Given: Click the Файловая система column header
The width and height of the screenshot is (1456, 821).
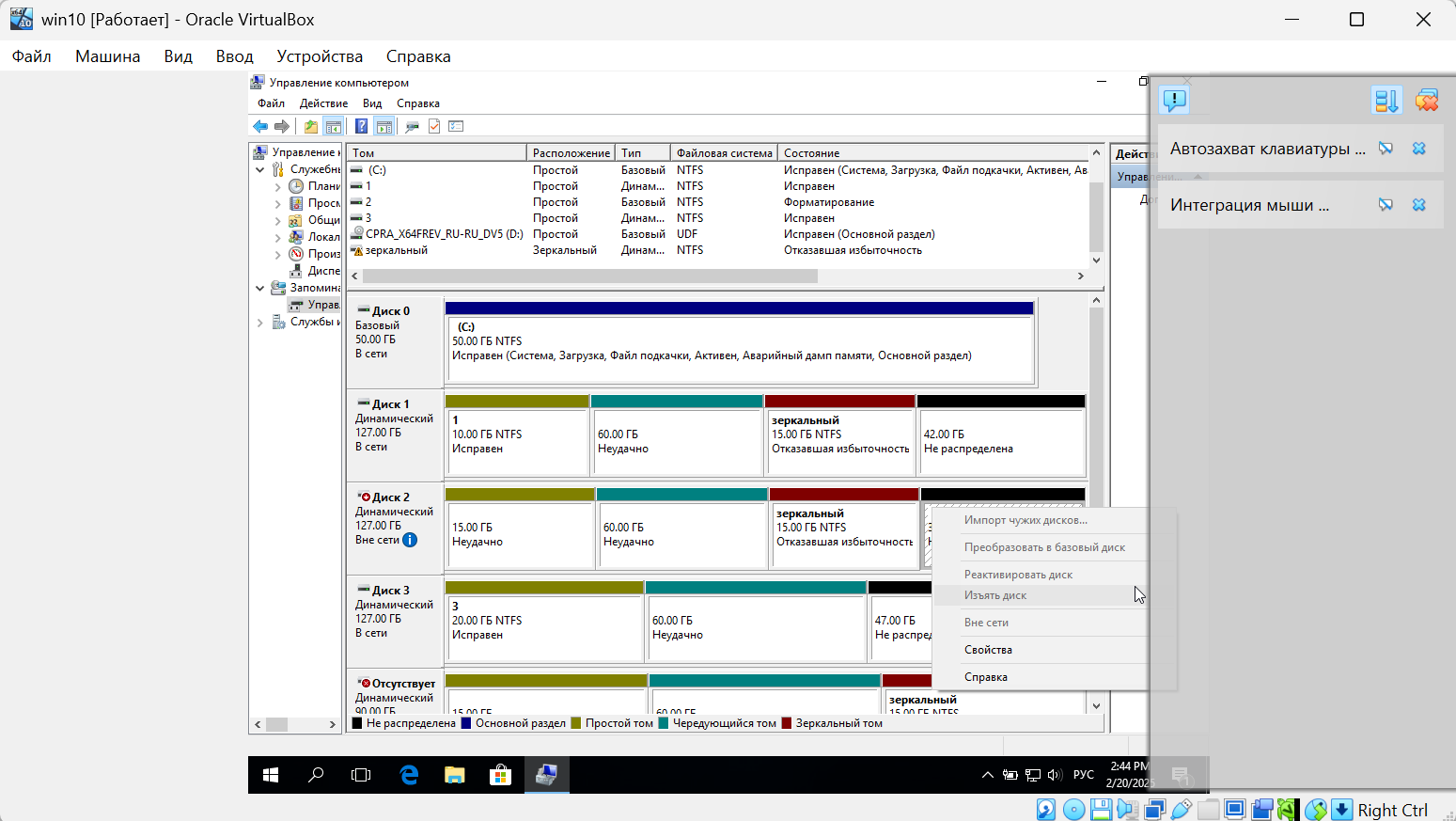Looking at the screenshot, I should pyautogui.click(x=724, y=152).
